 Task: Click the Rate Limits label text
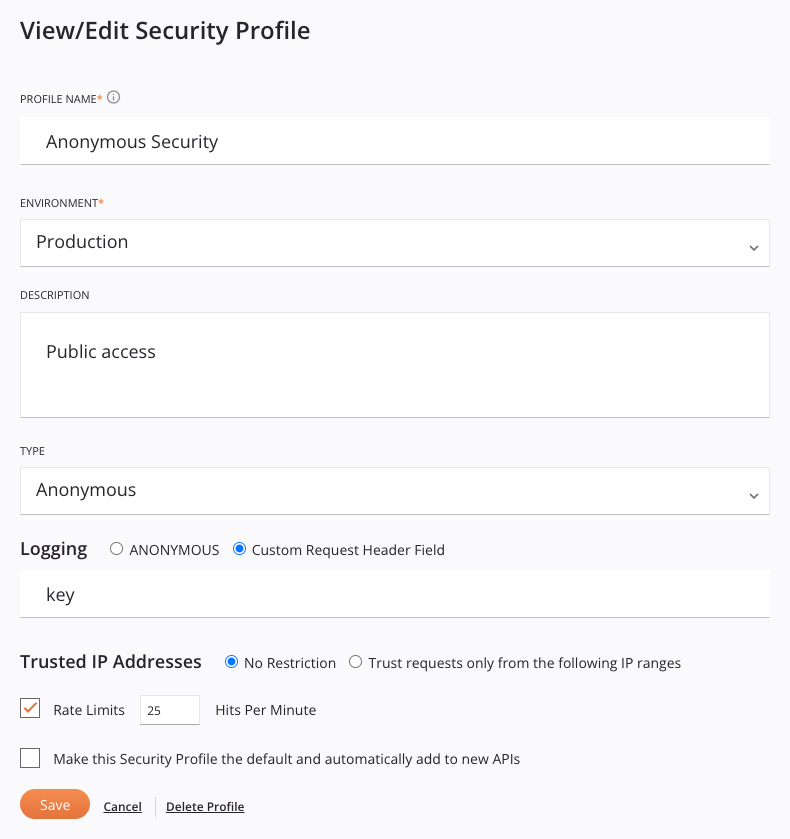pos(89,710)
